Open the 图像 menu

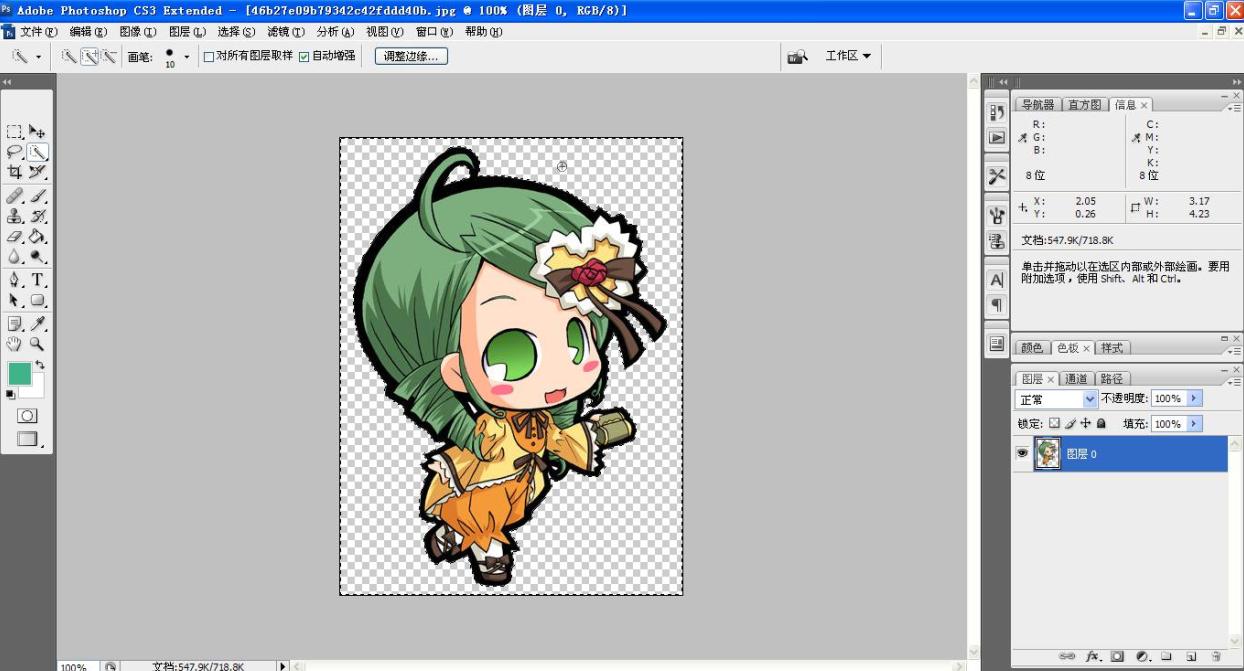(138, 32)
